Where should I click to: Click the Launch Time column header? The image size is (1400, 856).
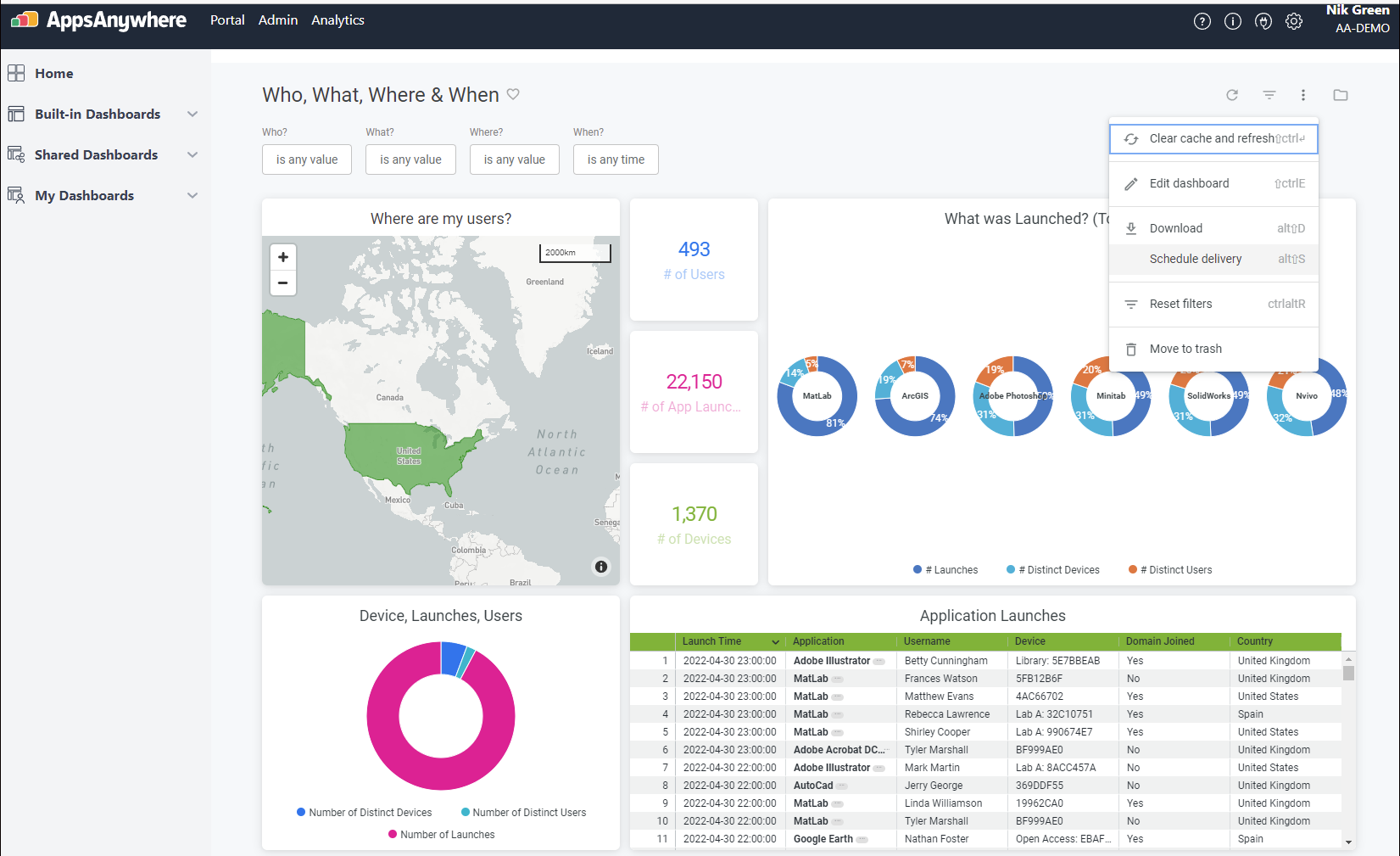[712, 641]
